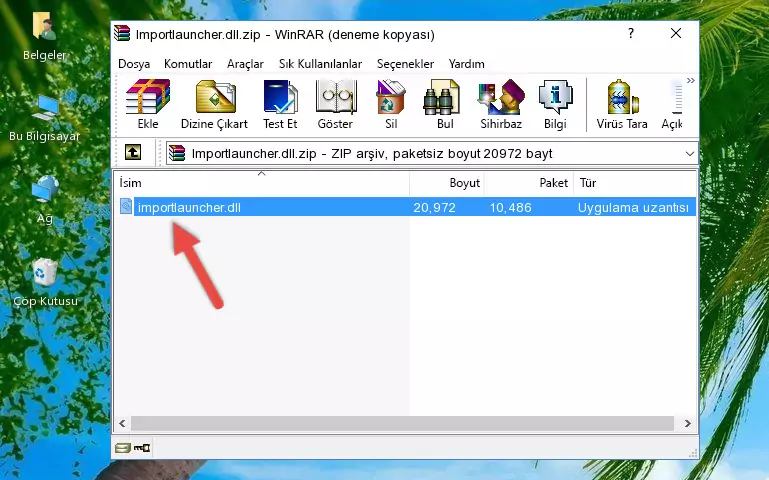
Task: Open the Dosya menu
Action: pyautogui.click(x=134, y=64)
